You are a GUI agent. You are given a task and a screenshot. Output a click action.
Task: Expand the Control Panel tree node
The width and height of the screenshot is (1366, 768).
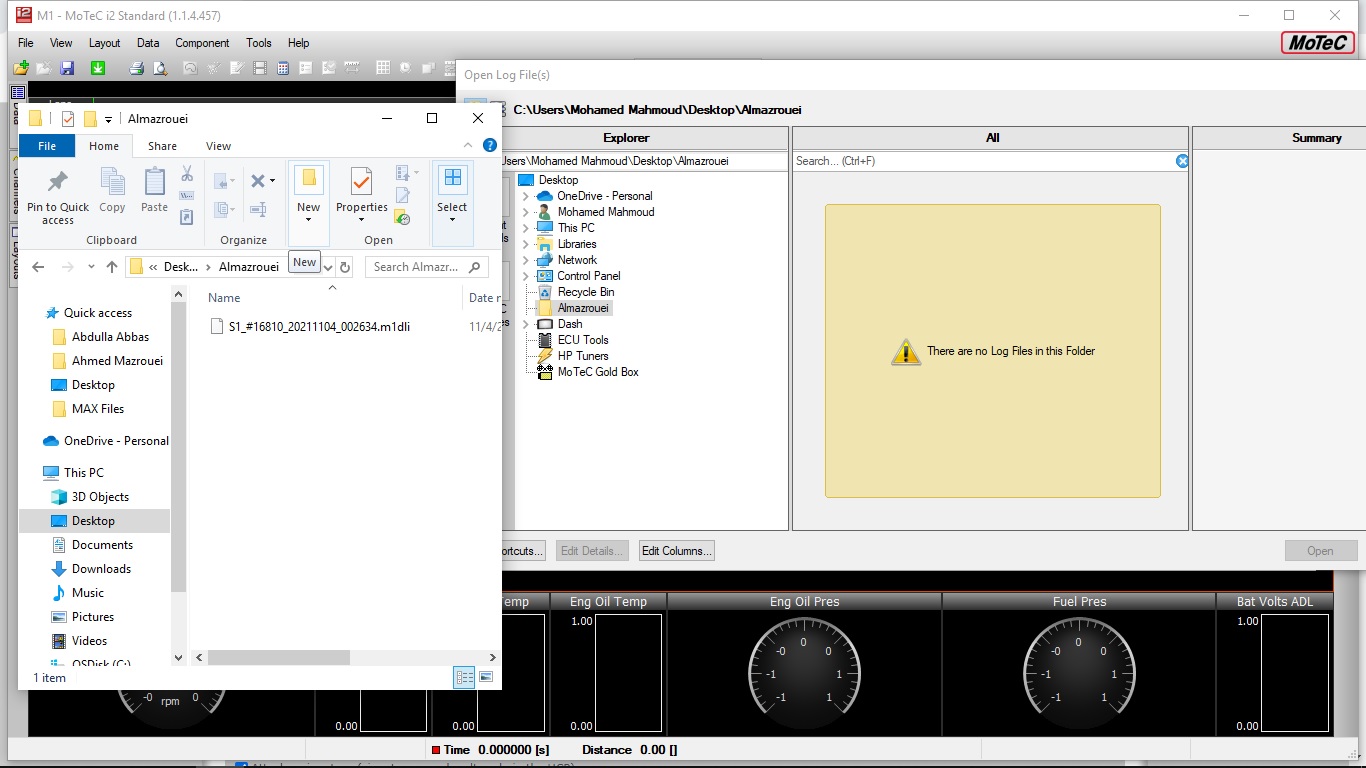pos(525,276)
